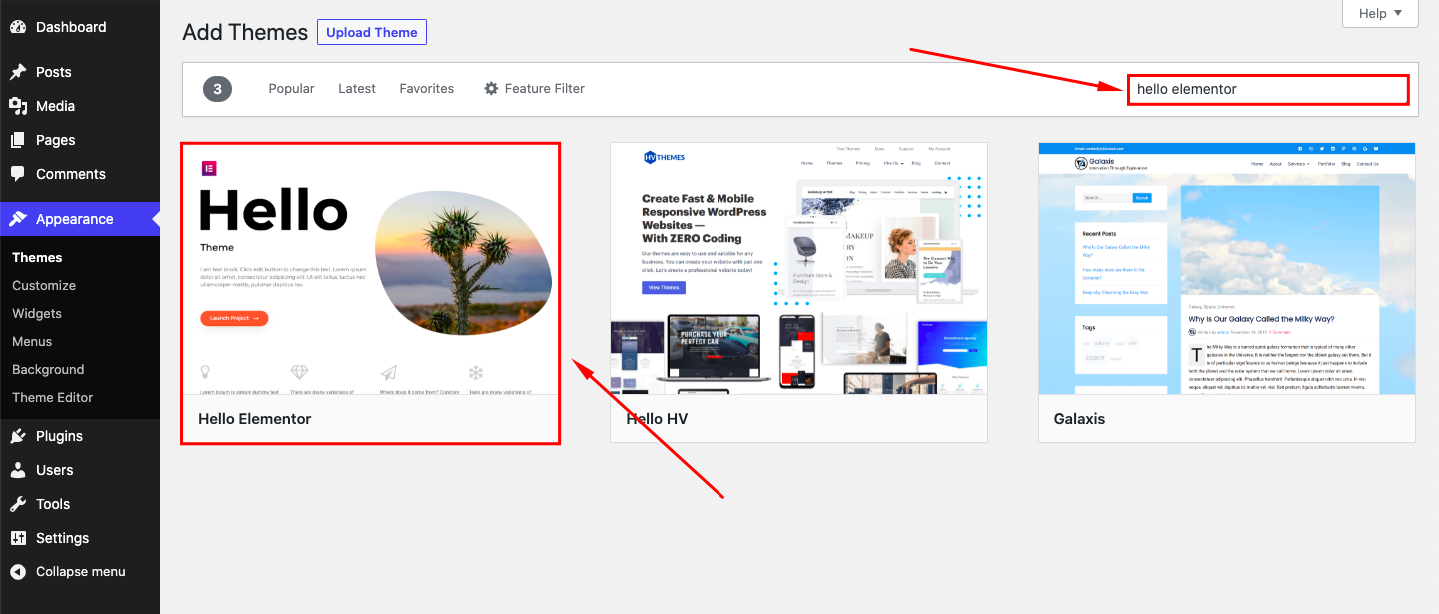Image resolution: width=1439 pixels, height=614 pixels.
Task: Open Customize submenu item
Action: 44,285
